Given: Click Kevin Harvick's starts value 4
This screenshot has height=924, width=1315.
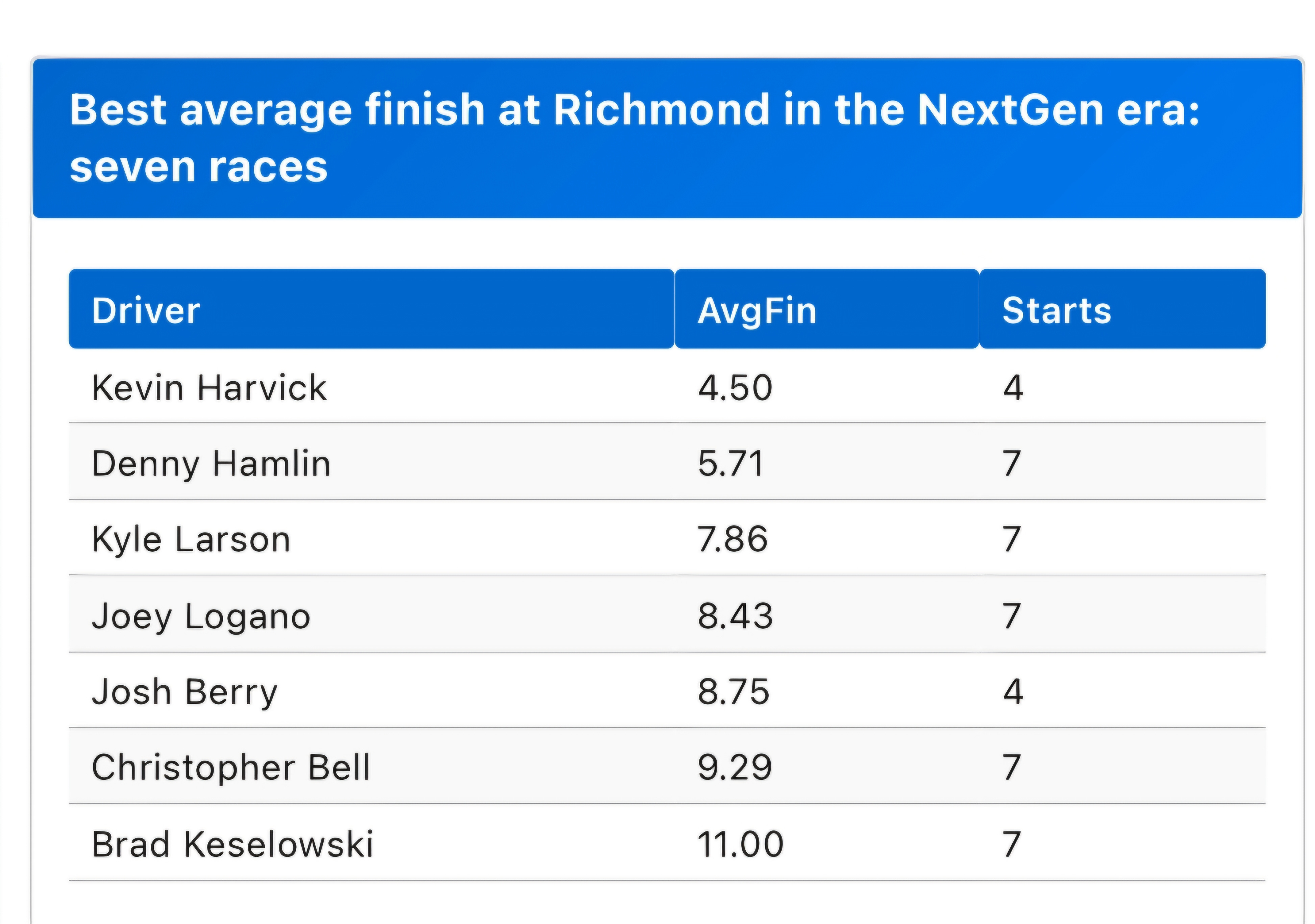Looking at the screenshot, I should (x=1013, y=388).
